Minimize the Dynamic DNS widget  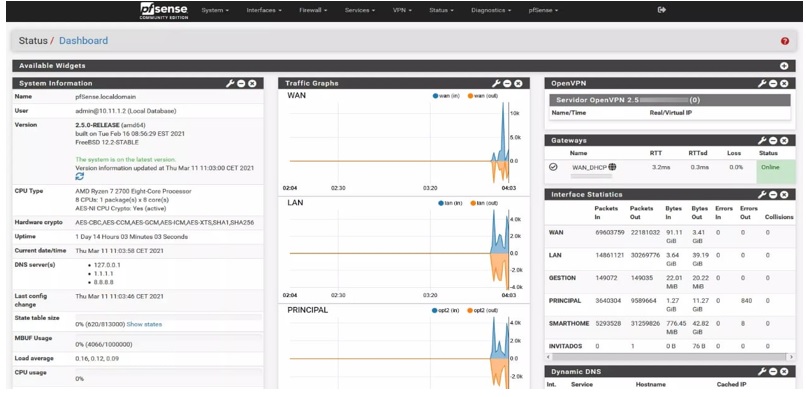click(773, 371)
